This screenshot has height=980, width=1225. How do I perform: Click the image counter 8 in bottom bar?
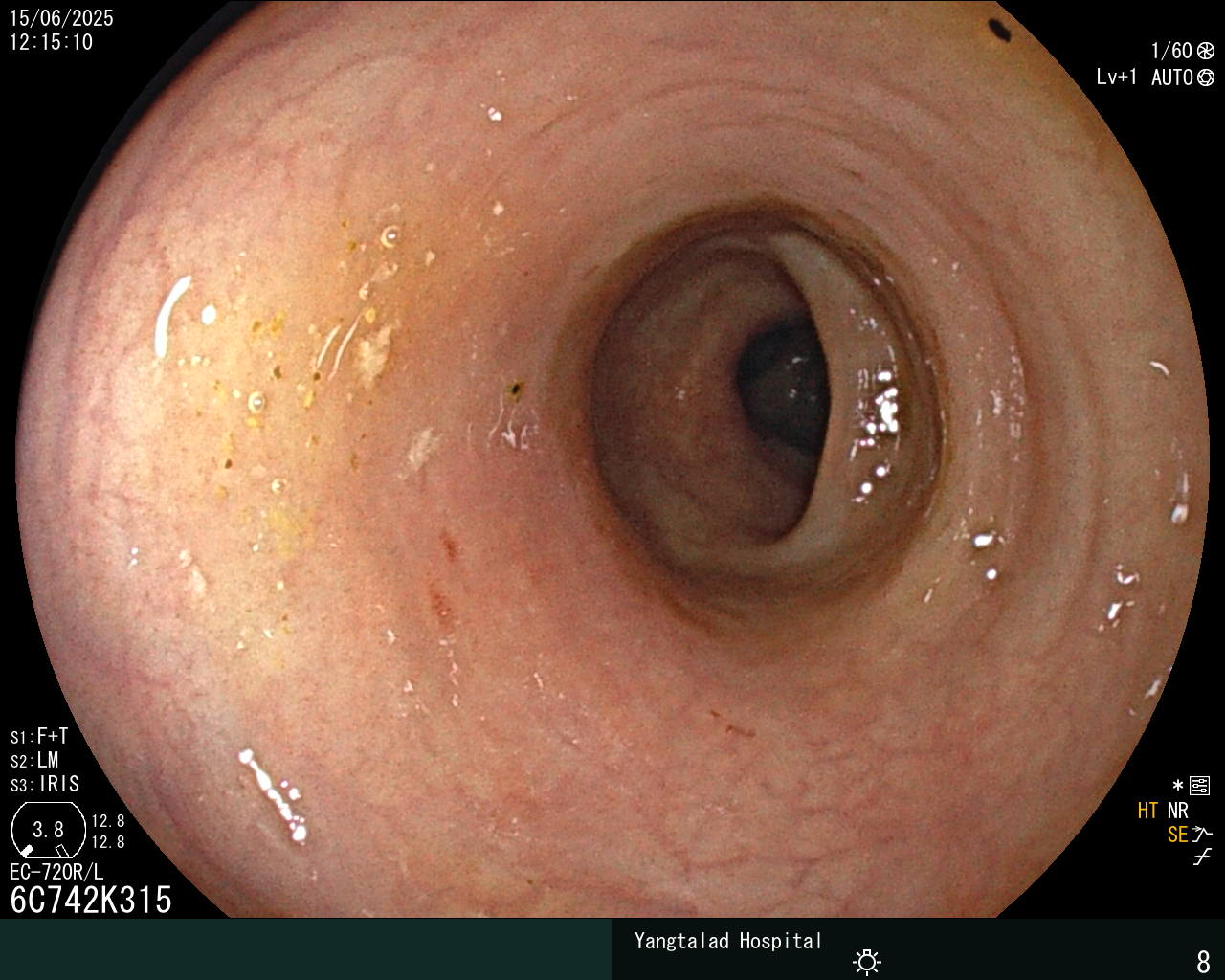tap(1204, 962)
